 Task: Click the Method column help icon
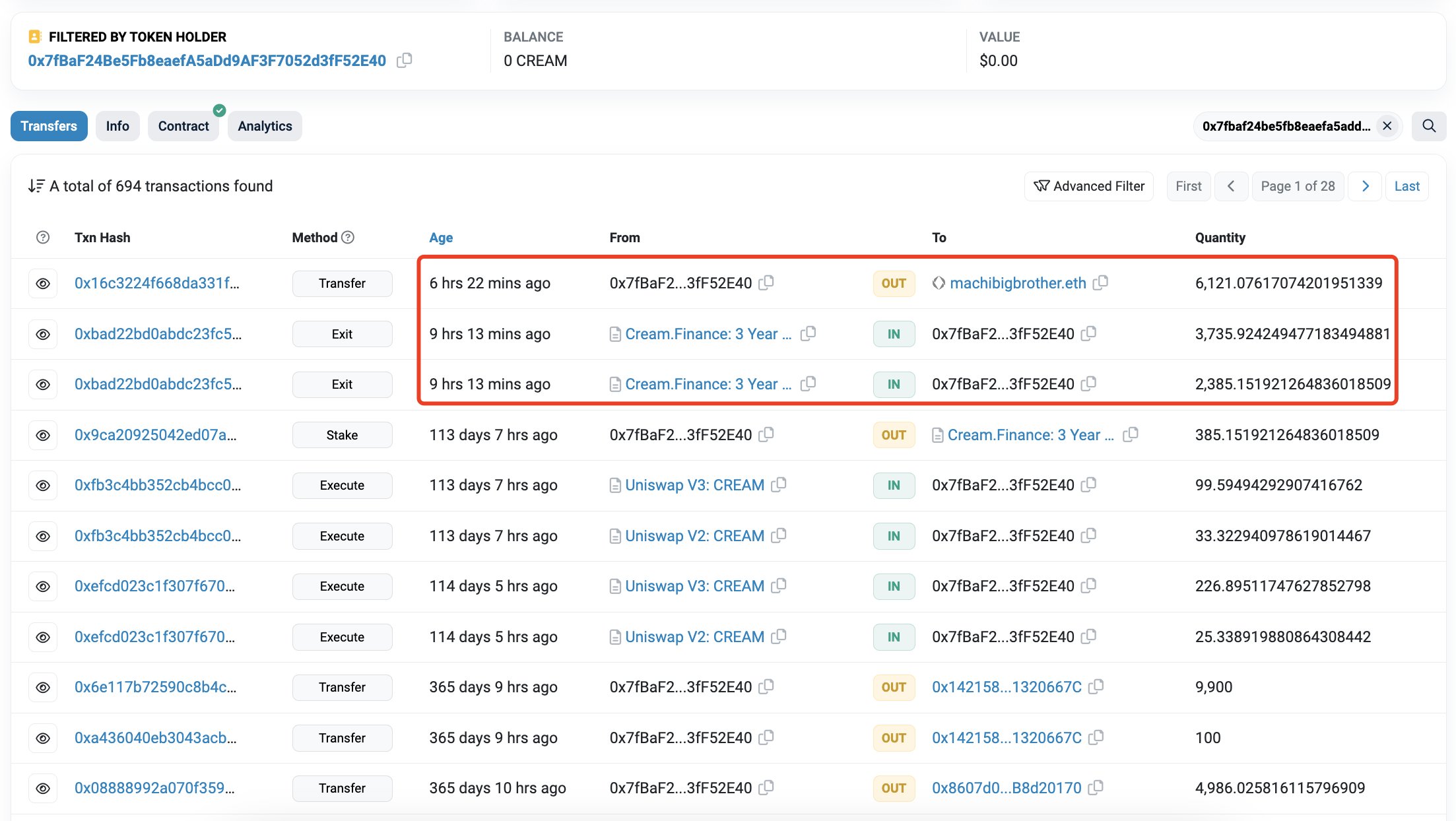click(348, 238)
